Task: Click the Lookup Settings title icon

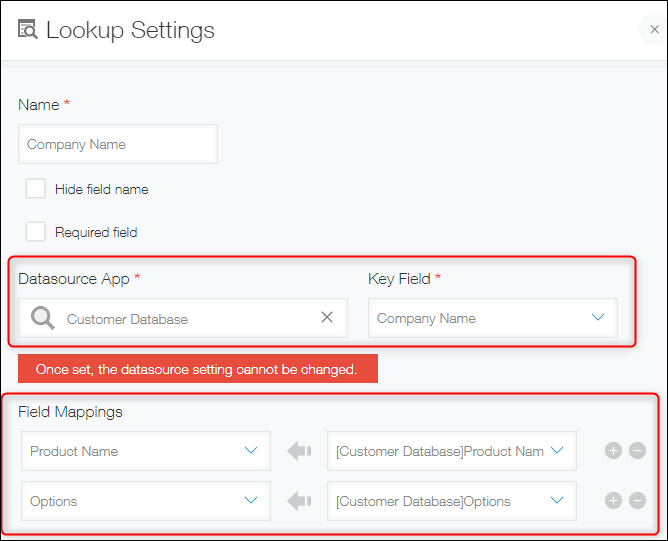Action: (28, 29)
